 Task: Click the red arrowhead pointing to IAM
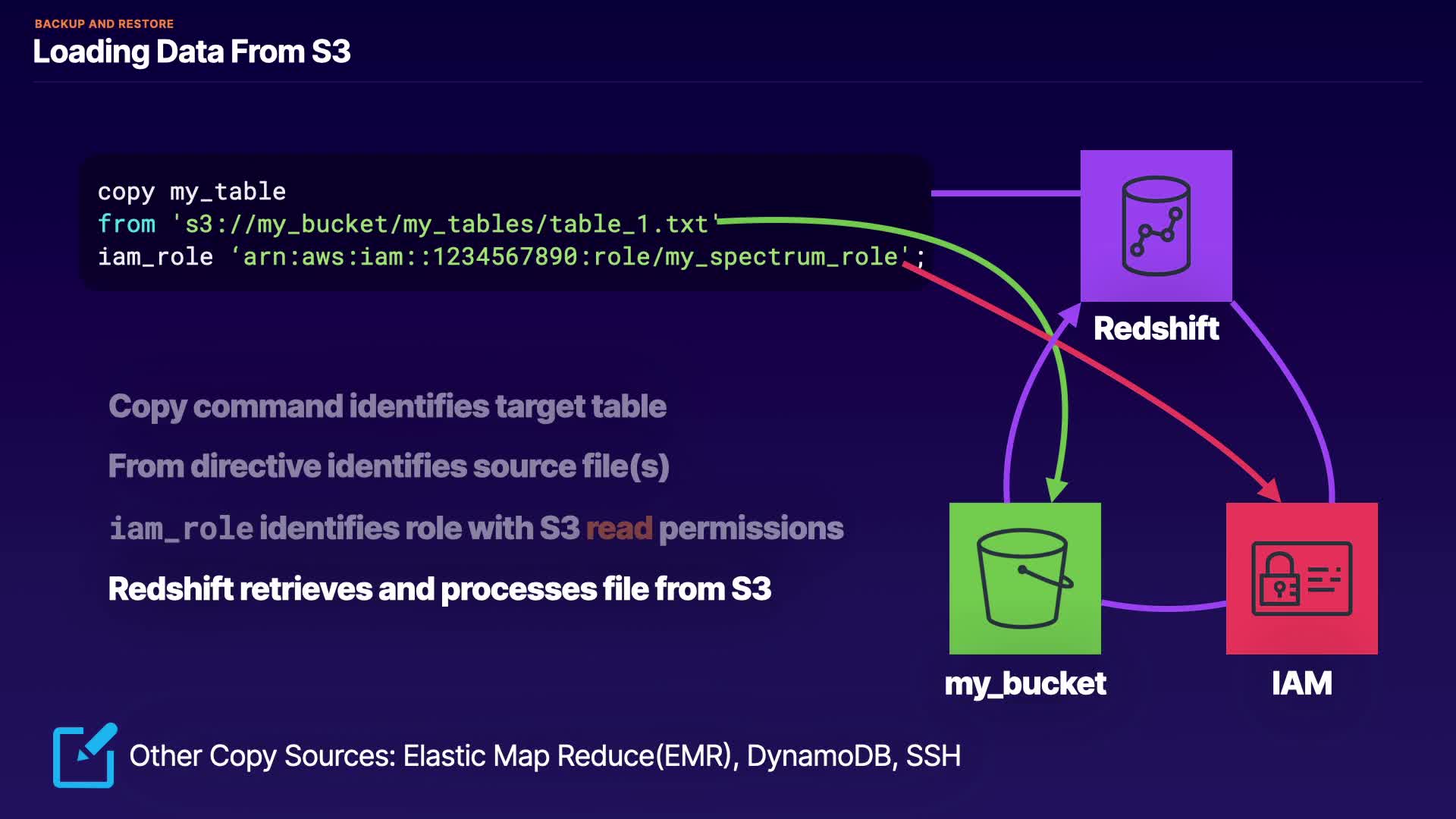pos(1270,490)
